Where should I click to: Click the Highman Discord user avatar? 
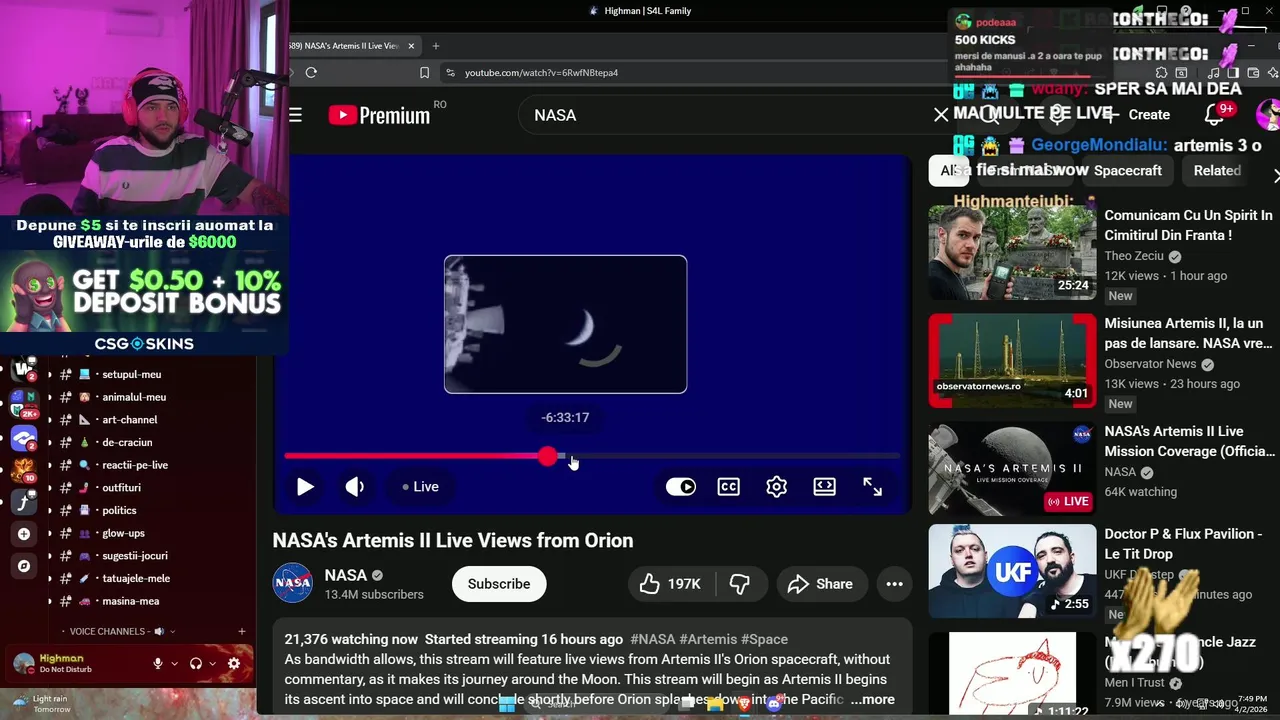[x=24, y=663]
